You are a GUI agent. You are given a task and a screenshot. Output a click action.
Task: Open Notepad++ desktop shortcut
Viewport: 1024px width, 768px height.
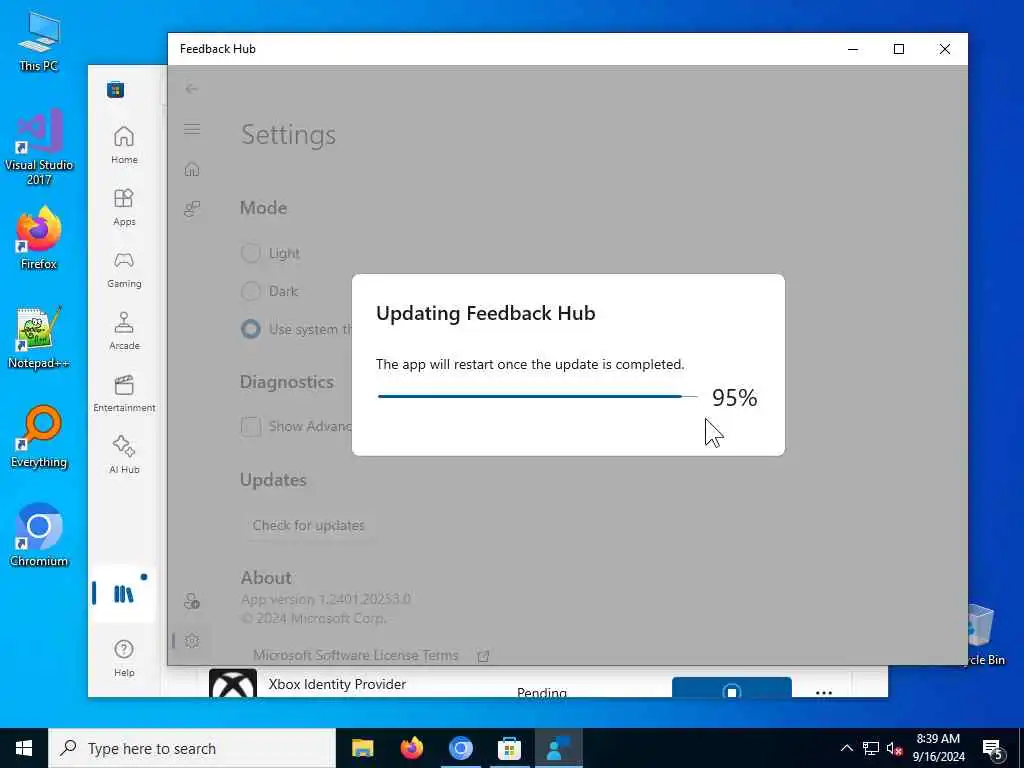point(39,338)
